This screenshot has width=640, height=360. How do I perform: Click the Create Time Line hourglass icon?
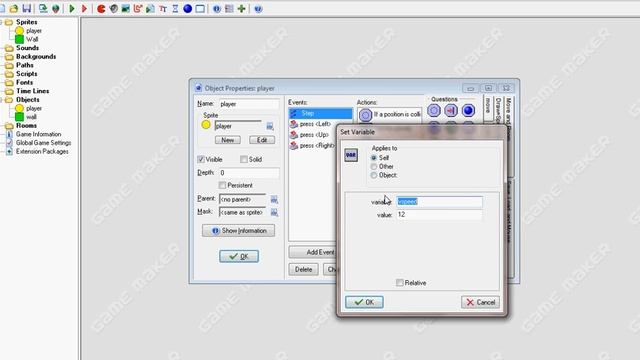(175, 9)
